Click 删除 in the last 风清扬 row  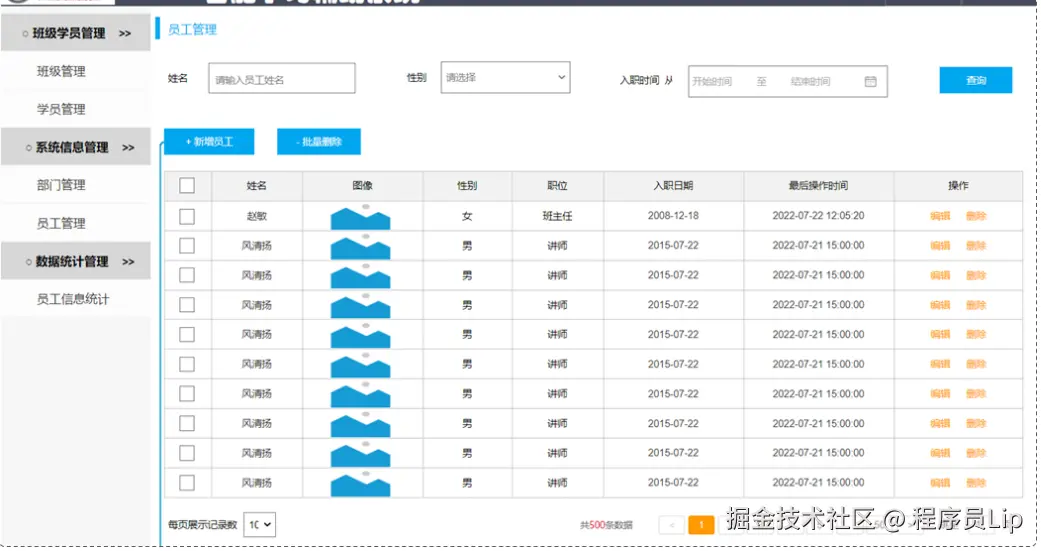[976, 483]
